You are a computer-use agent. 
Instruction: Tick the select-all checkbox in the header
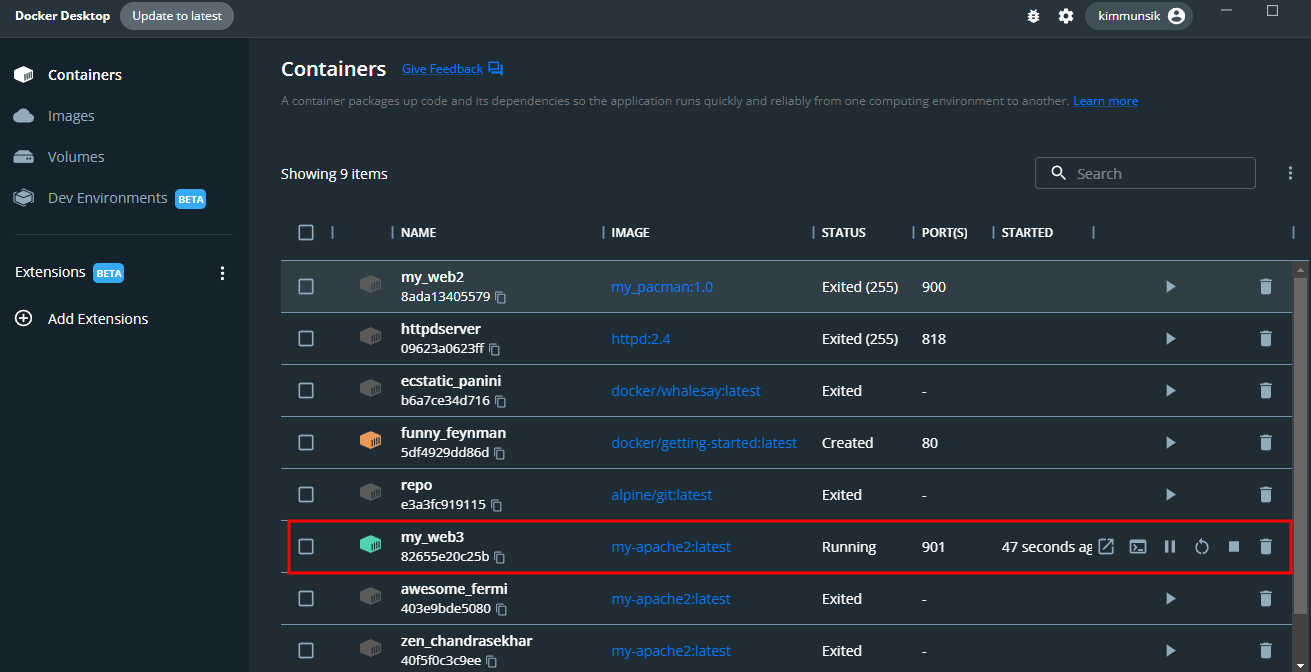click(306, 232)
